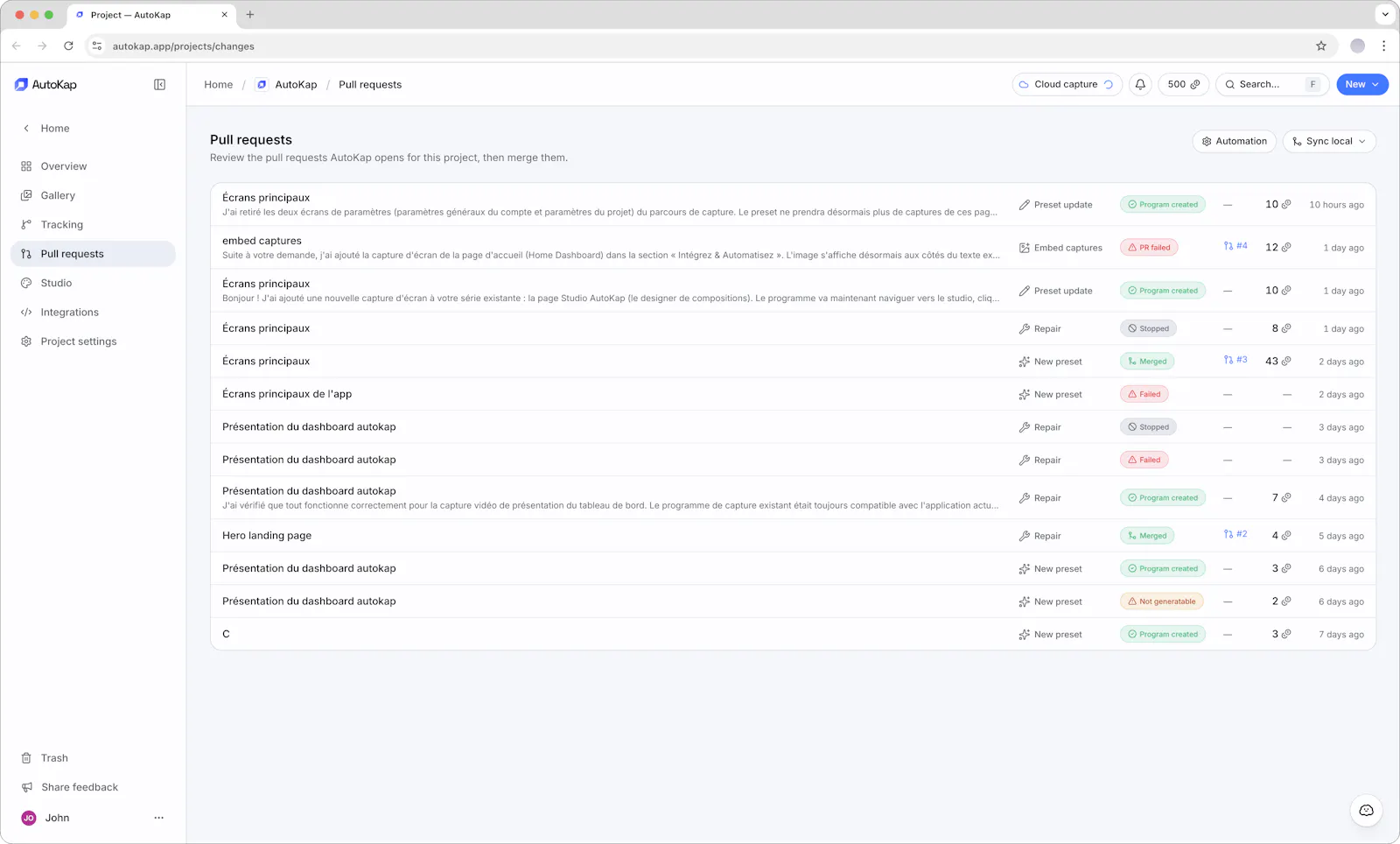The height and width of the screenshot is (844, 1400).
Task: Open the support chat bubble icon
Action: coord(1366,811)
